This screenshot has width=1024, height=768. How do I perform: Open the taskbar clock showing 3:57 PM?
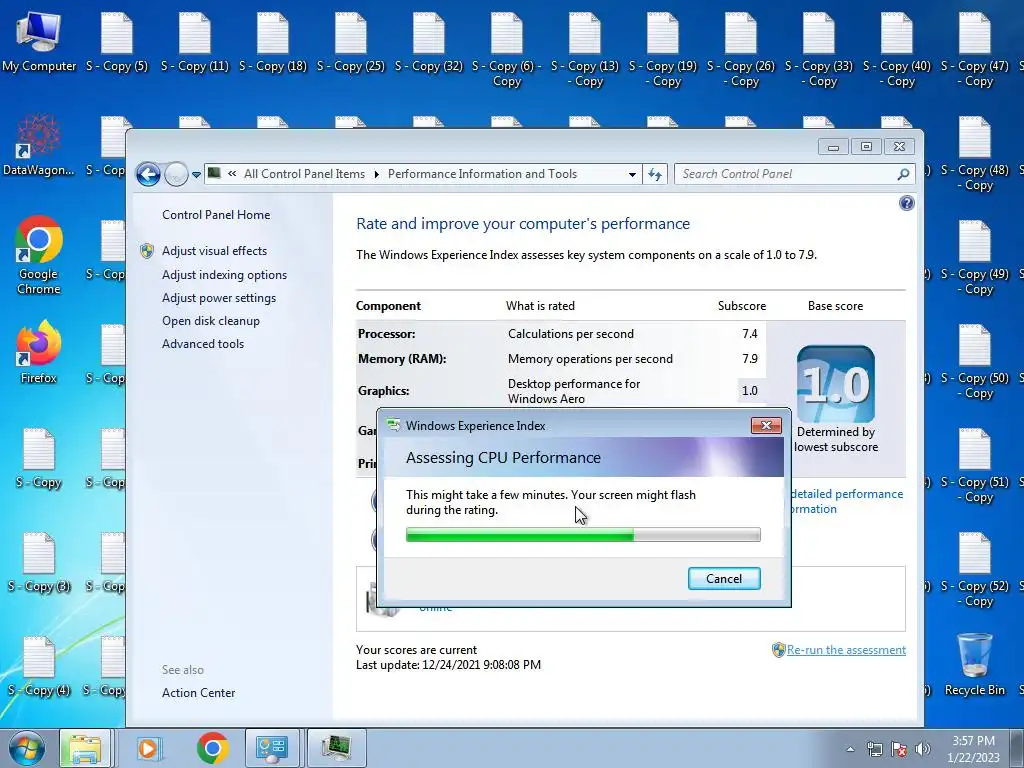pyautogui.click(x=973, y=749)
